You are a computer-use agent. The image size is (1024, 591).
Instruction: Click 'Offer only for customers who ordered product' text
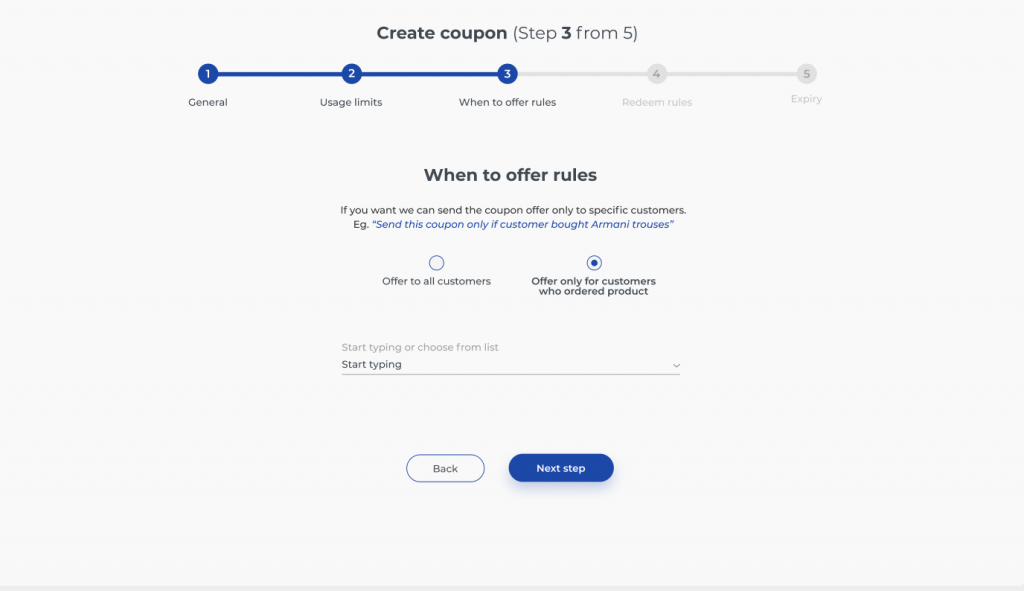[x=594, y=286]
